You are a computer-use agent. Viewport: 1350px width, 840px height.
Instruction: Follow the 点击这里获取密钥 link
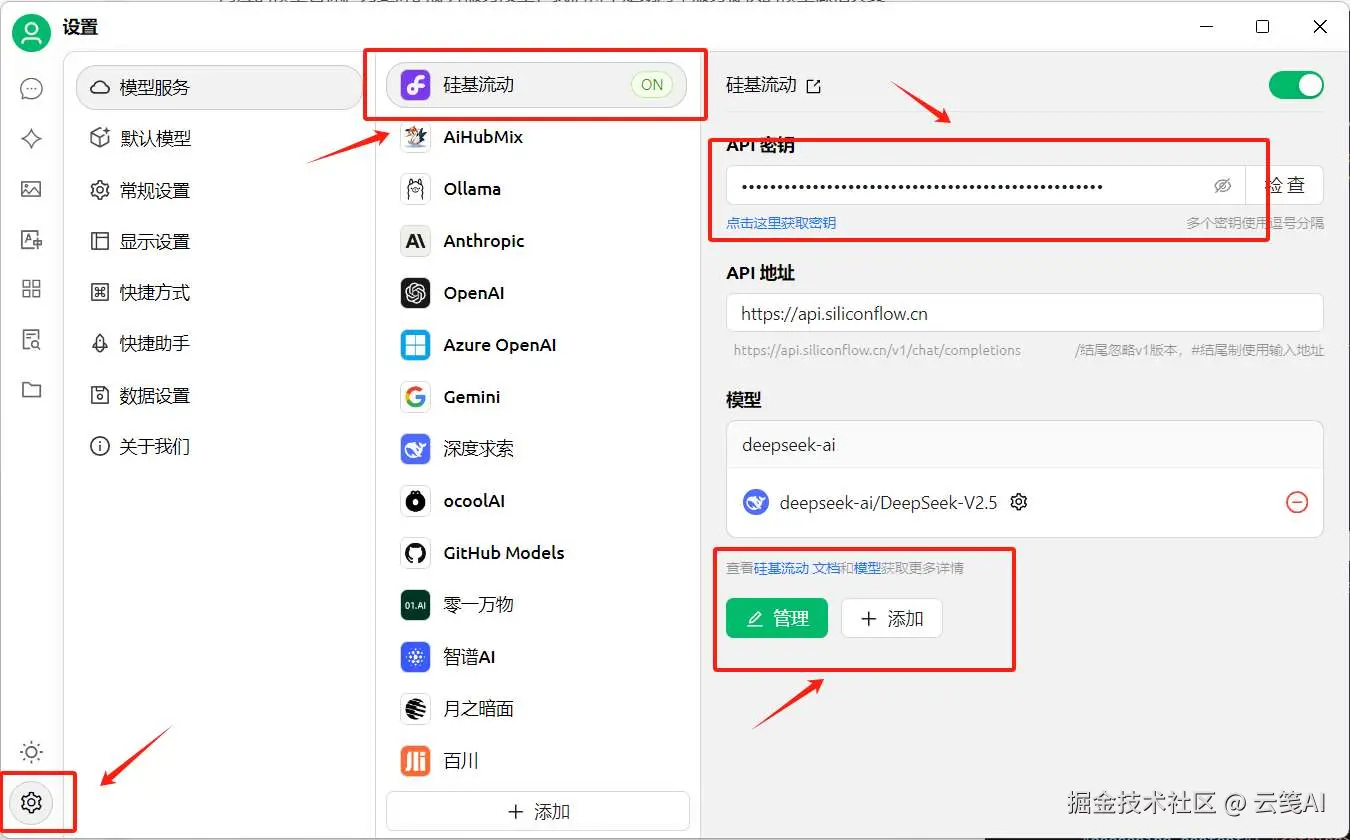point(781,223)
